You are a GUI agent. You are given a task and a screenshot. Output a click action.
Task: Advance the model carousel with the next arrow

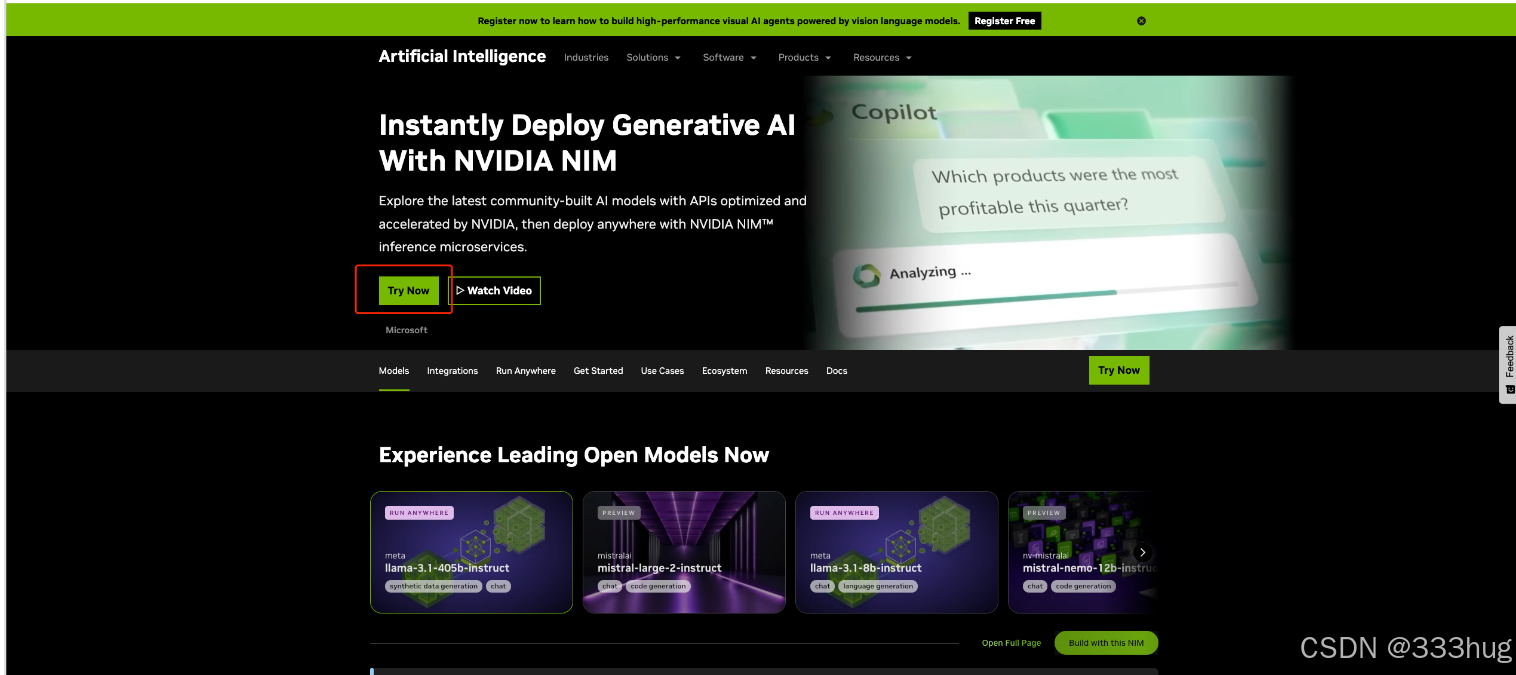(1142, 552)
